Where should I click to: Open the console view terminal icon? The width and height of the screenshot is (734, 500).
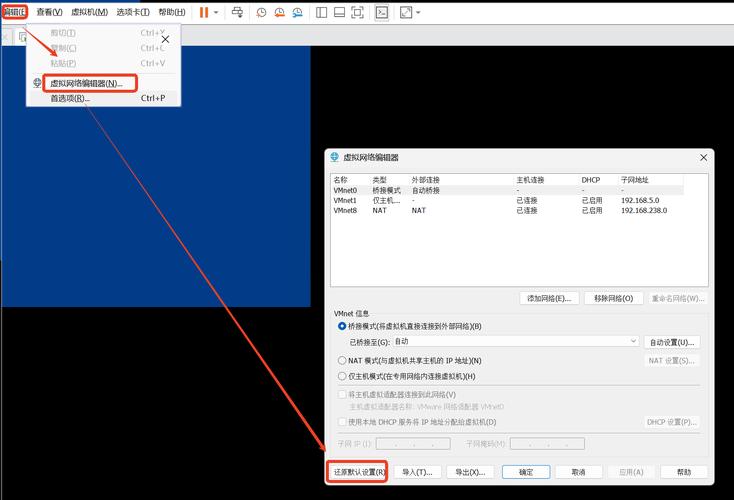(381, 12)
